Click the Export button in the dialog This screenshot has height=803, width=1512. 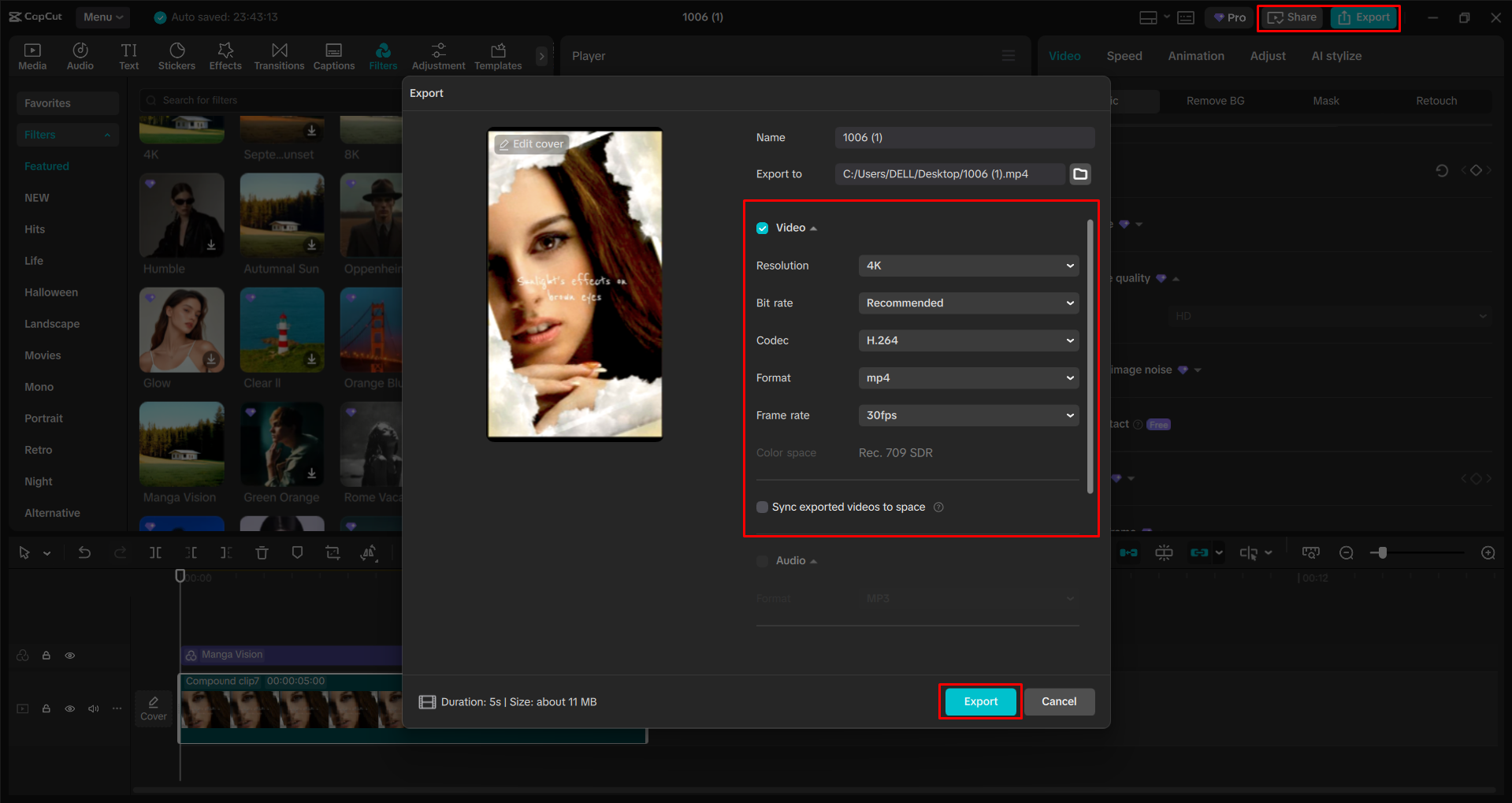pos(979,701)
